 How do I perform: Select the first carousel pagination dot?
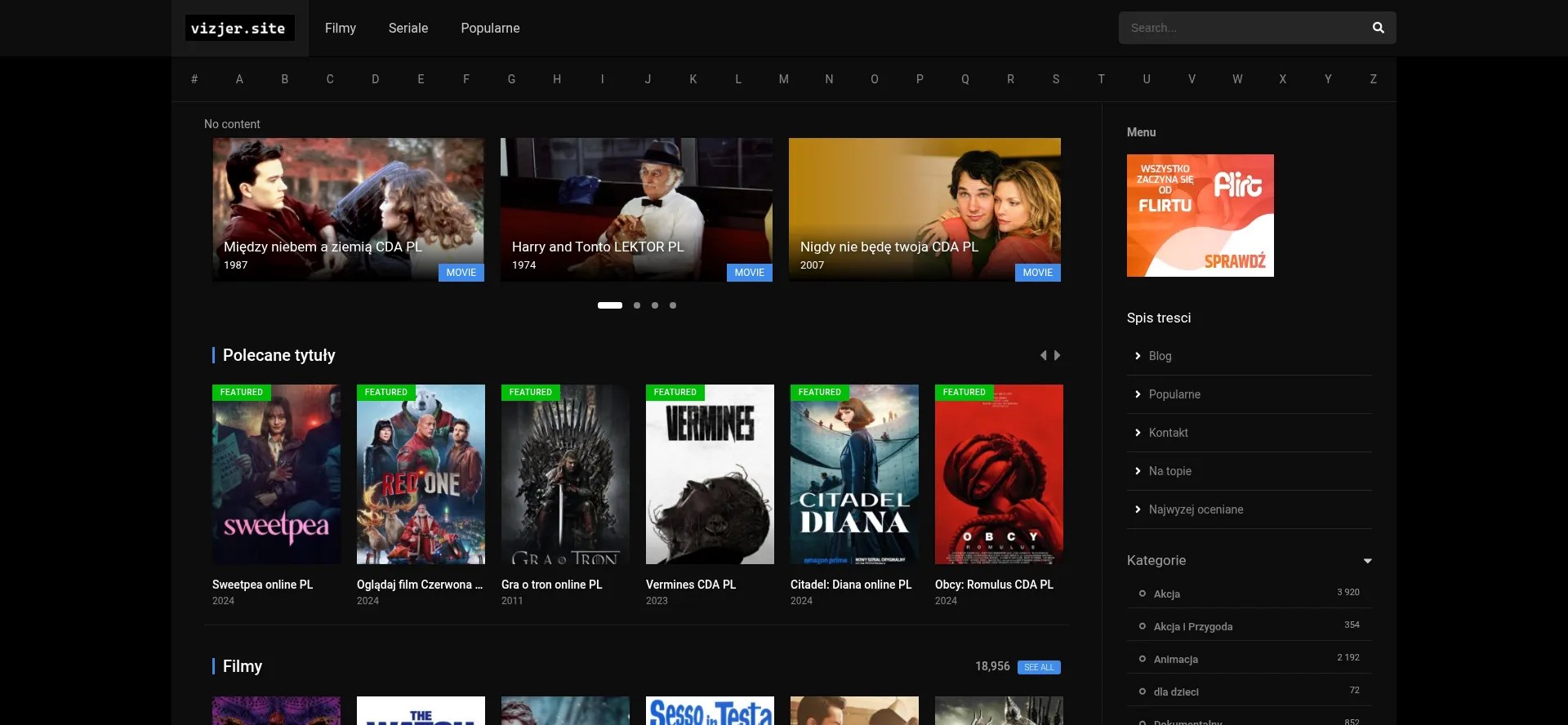tap(610, 305)
